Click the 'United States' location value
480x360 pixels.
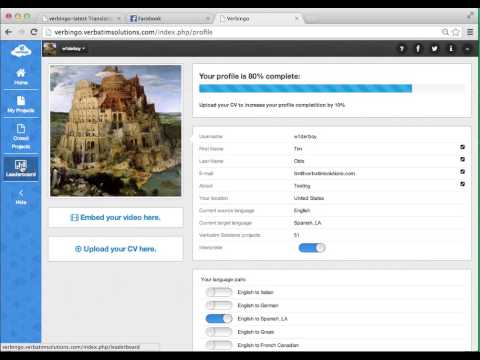[x=309, y=198]
